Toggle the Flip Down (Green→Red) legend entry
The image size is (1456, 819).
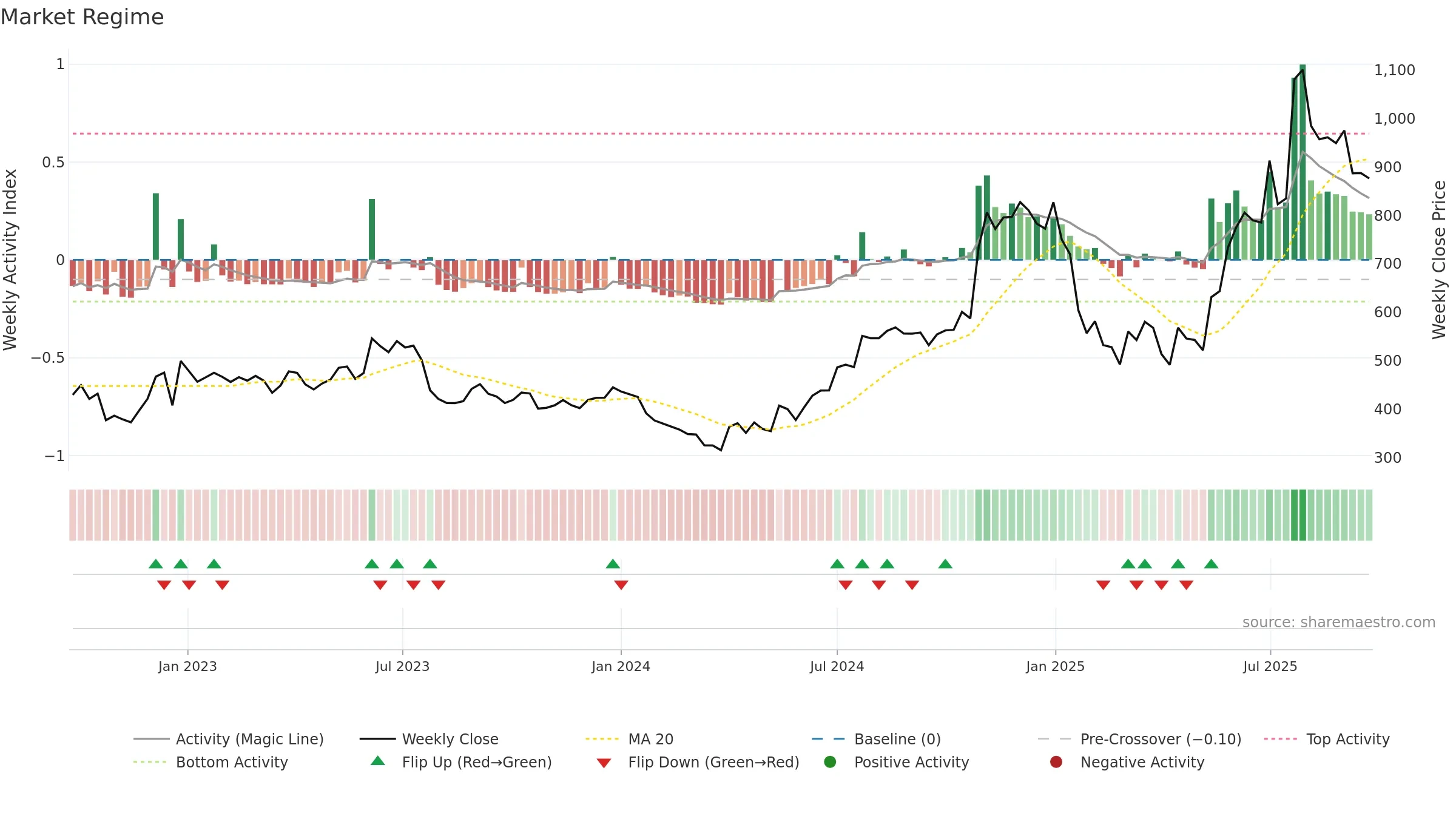click(x=698, y=762)
